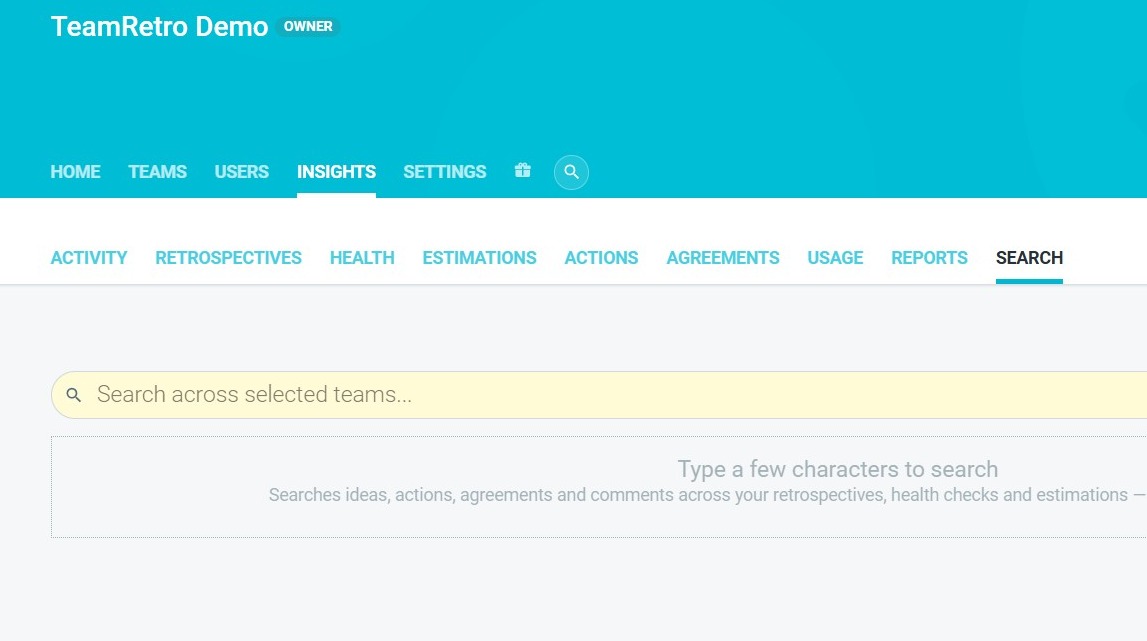
Task: View the HEALTH sub-tab
Action: point(362,258)
